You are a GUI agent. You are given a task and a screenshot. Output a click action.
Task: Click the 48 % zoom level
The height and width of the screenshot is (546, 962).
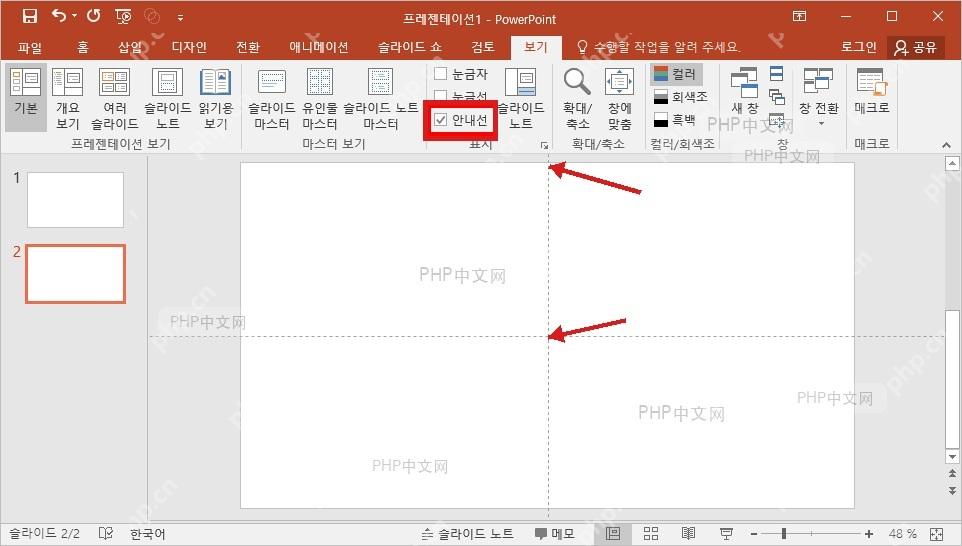(x=902, y=534)
